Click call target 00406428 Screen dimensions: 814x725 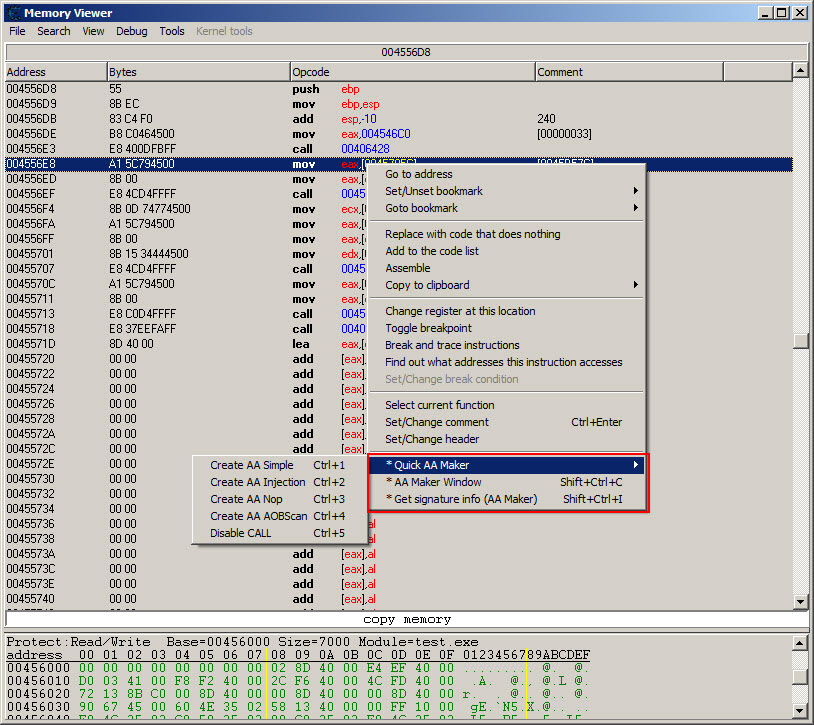365,149
